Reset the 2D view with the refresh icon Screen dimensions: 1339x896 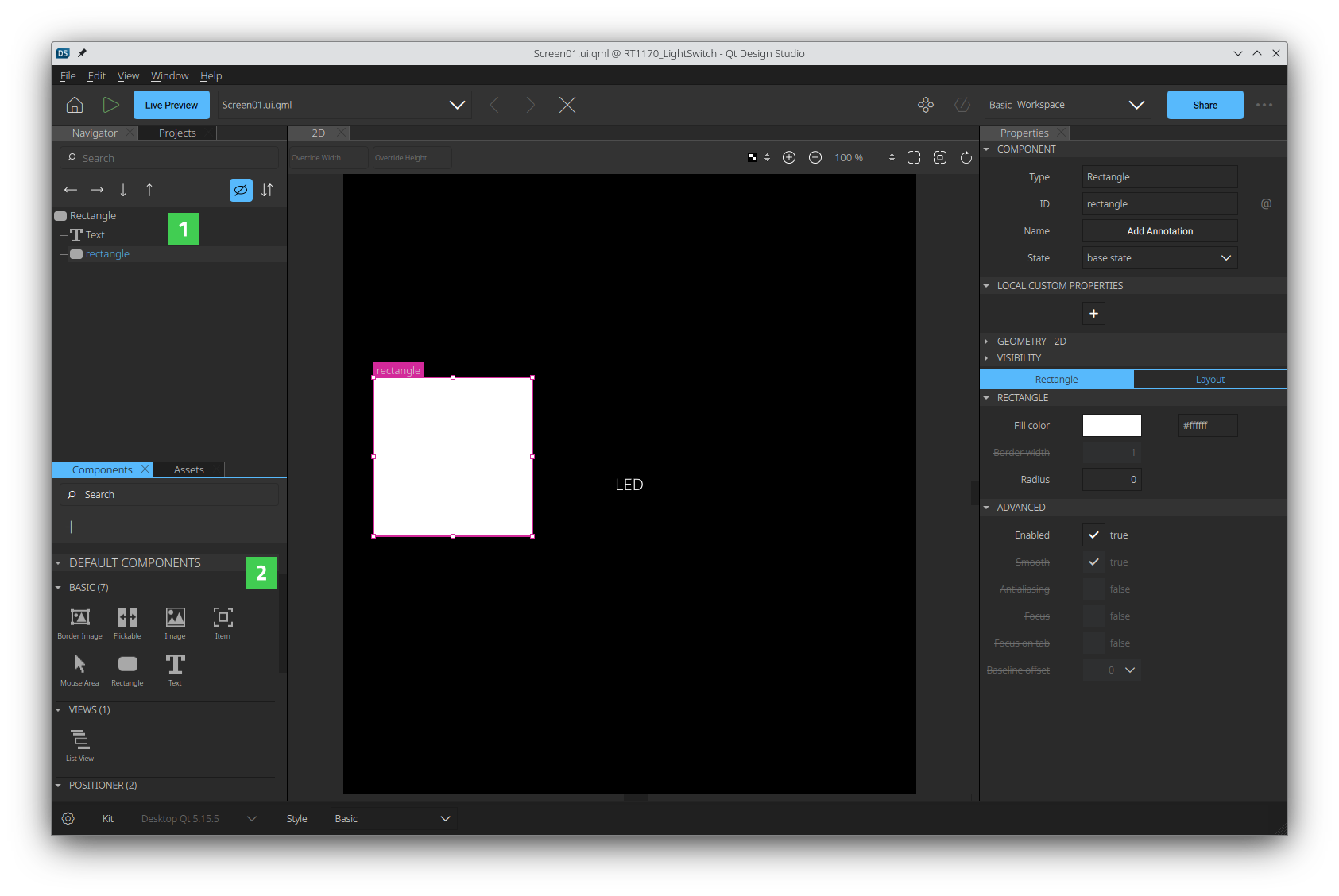point(966,157)
